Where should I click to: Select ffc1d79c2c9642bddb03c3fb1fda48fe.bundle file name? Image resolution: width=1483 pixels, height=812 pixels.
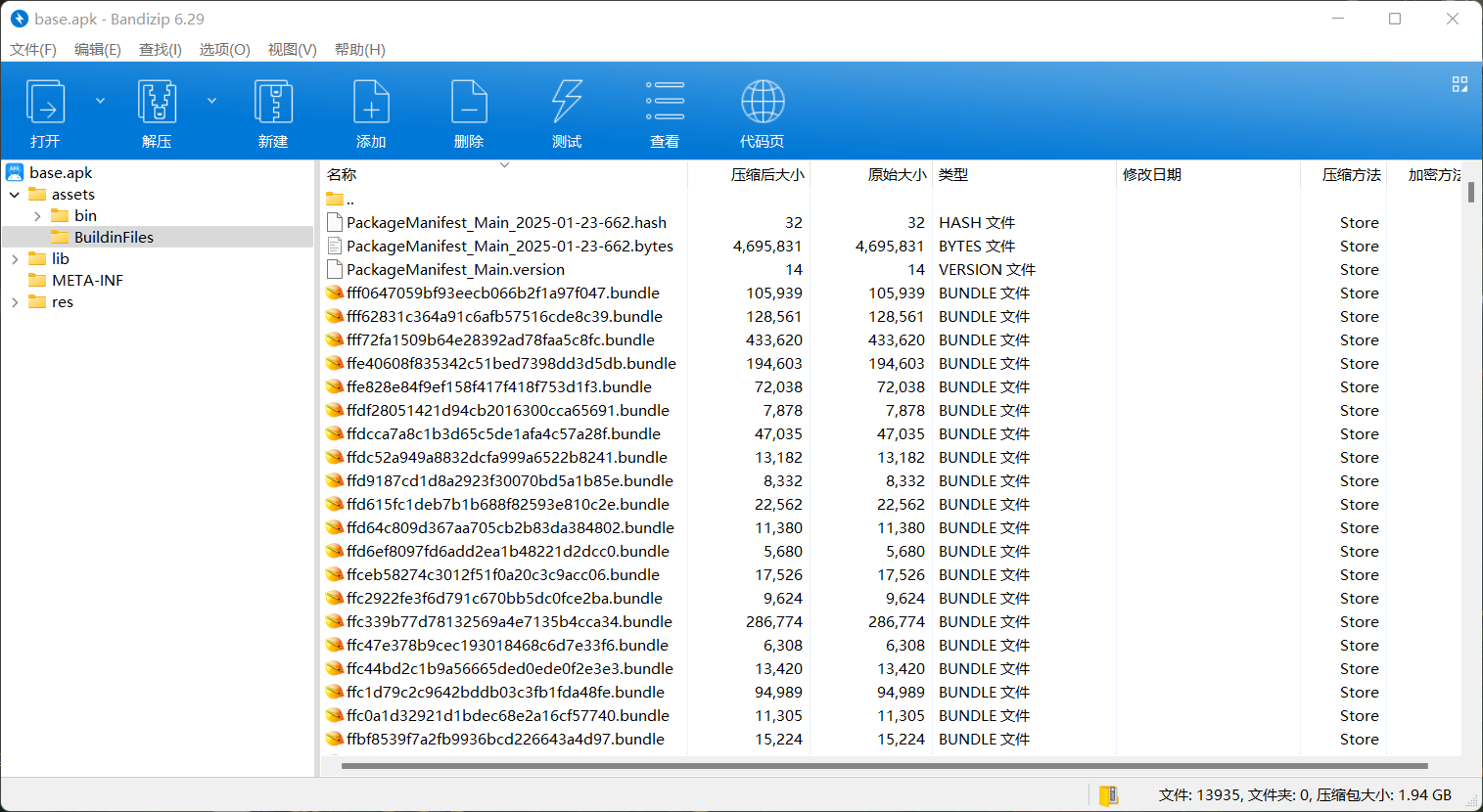click(505, 692)
